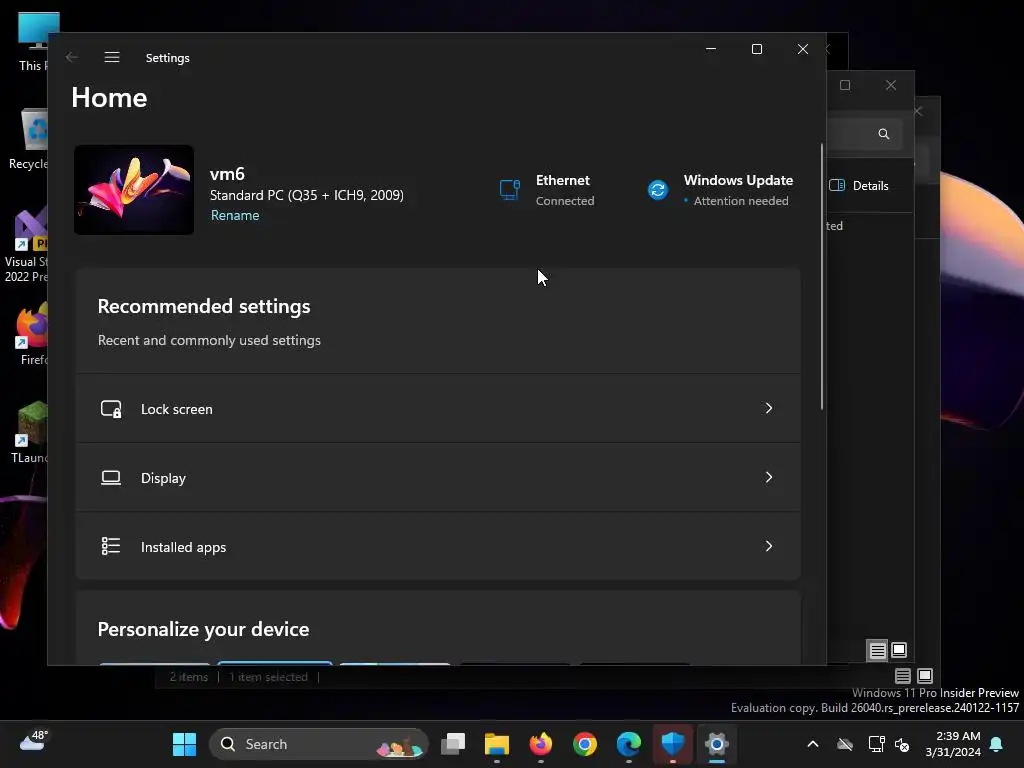Screen dimensions: 1024x768
Task: Open Display settings row
Action: tap(438, 478)
